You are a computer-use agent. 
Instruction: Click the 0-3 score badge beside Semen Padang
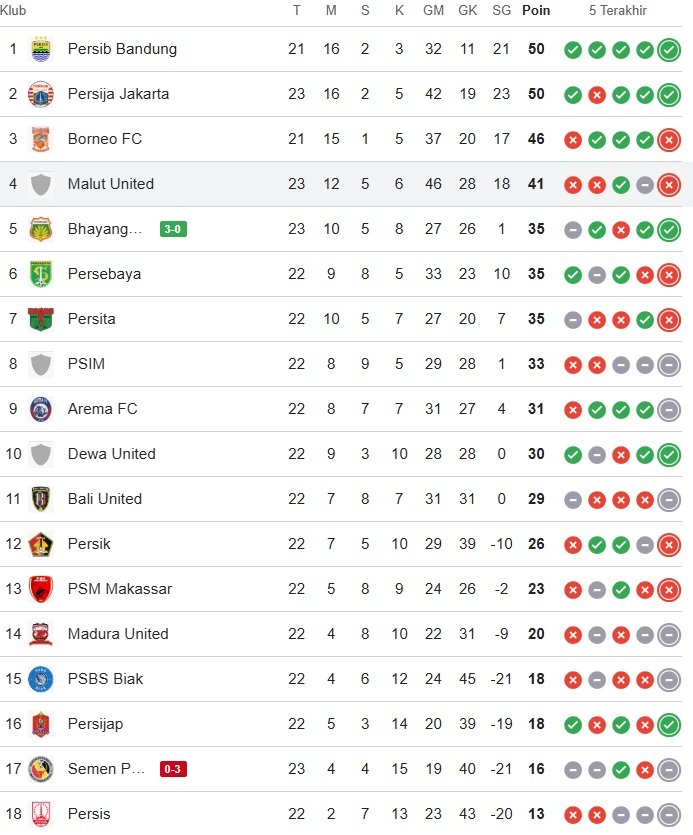click(173, 769)
